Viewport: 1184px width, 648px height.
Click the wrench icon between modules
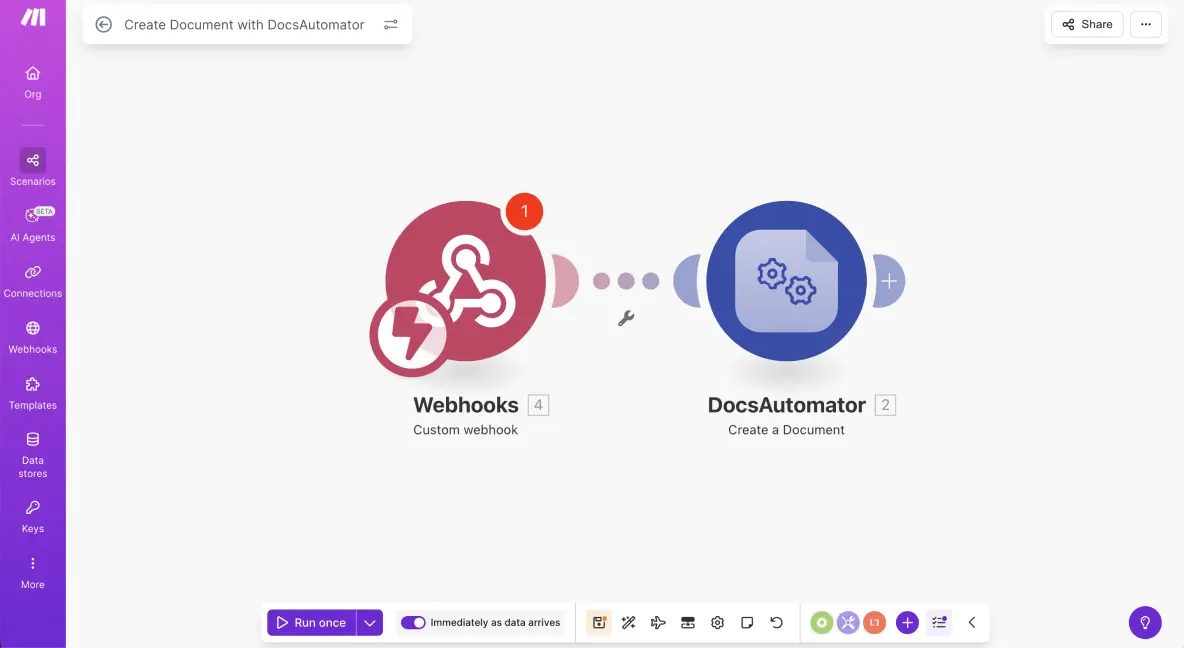626,319
